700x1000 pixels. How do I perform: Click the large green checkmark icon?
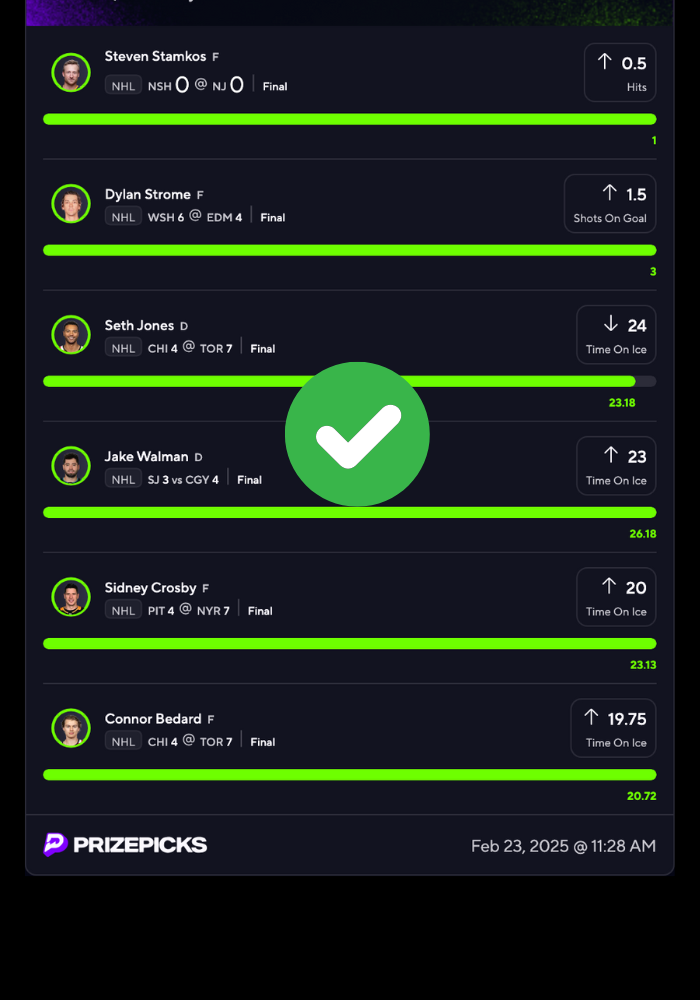pyautogui.click(x=357, y=434)
